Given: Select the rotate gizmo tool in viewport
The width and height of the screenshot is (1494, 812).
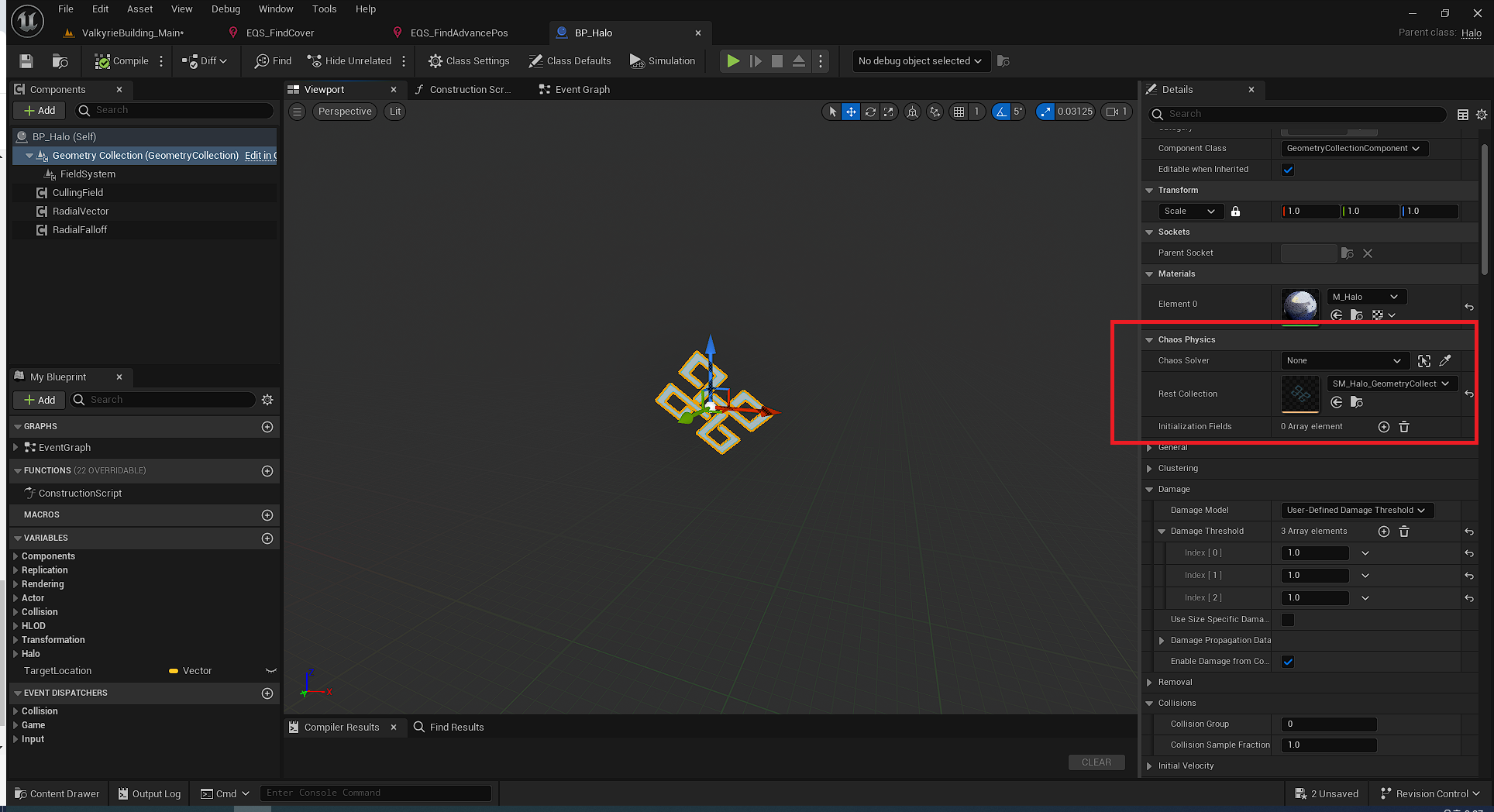Looking at the screenshot, I should 870,112.
